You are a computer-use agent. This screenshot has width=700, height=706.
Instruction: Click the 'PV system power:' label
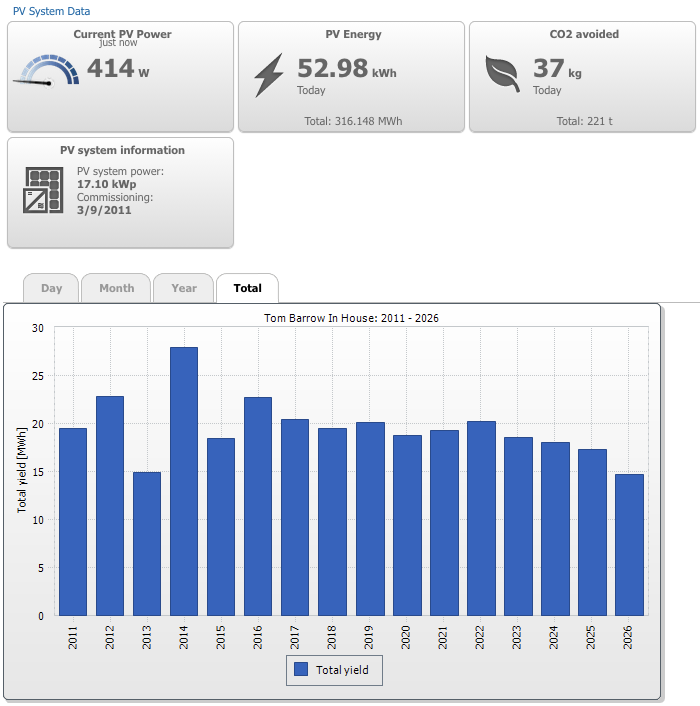(120, 172)
